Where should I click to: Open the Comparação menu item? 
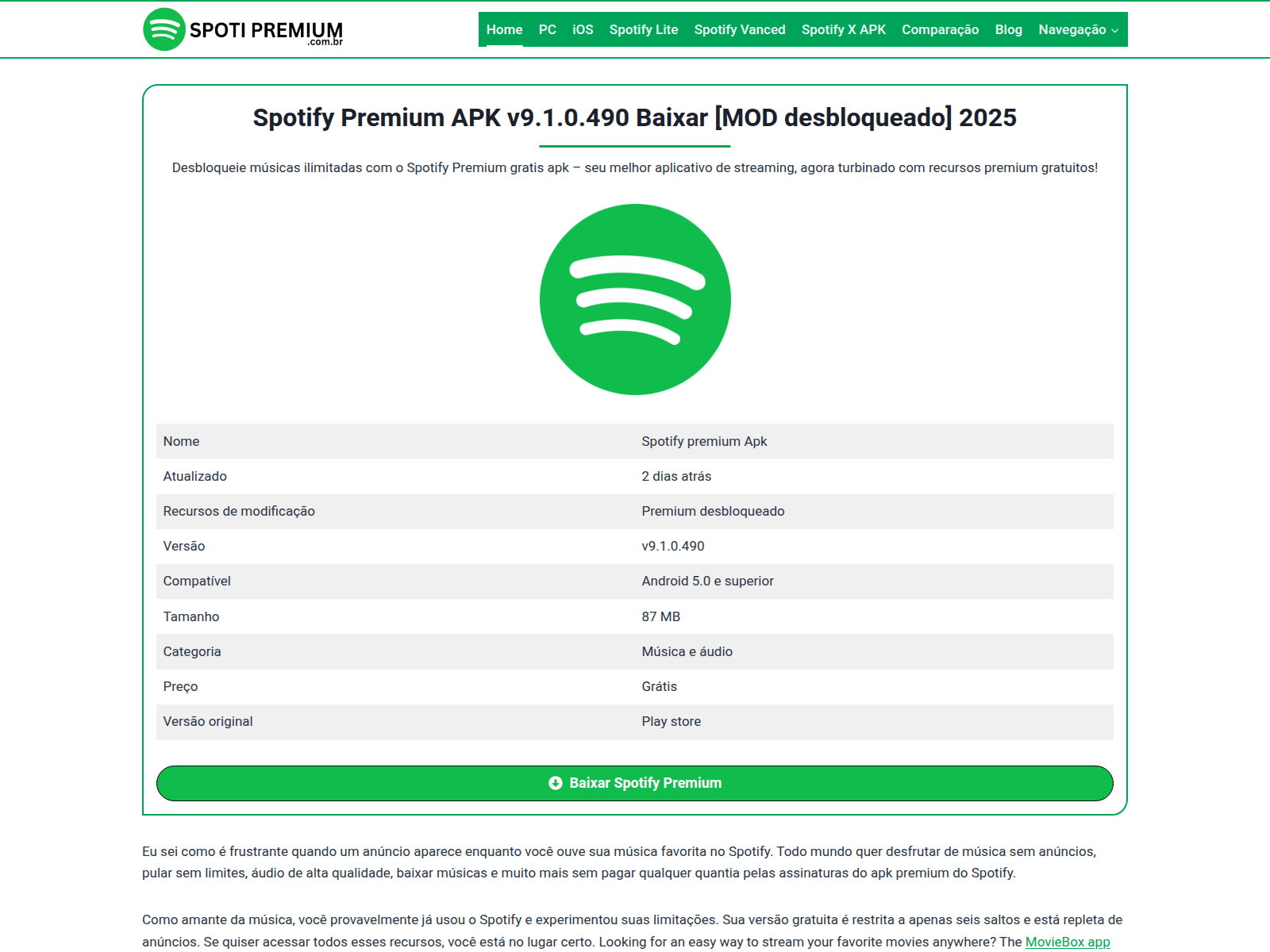click(941, 29)
